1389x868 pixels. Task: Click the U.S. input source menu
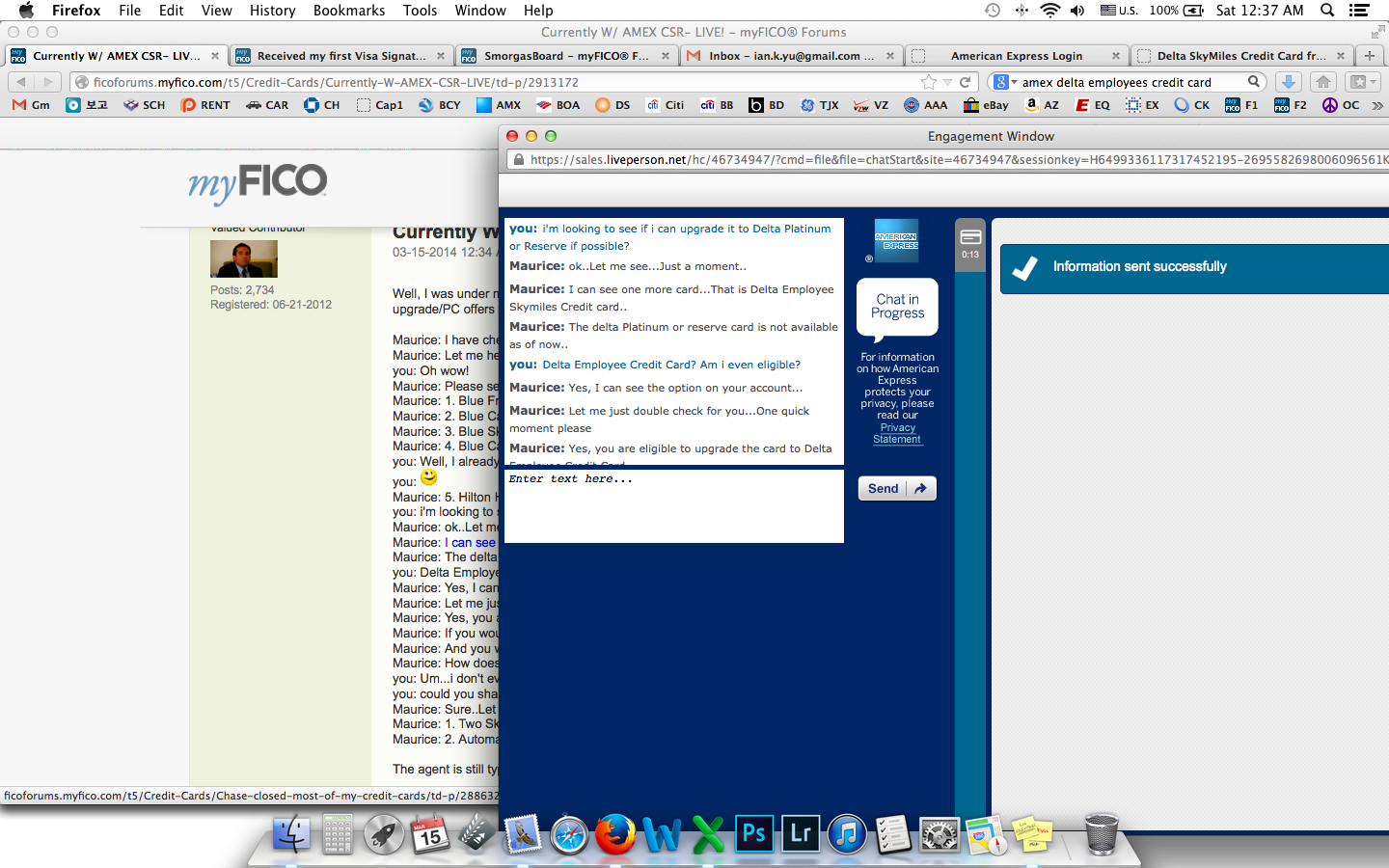[x=1119, y=11]
